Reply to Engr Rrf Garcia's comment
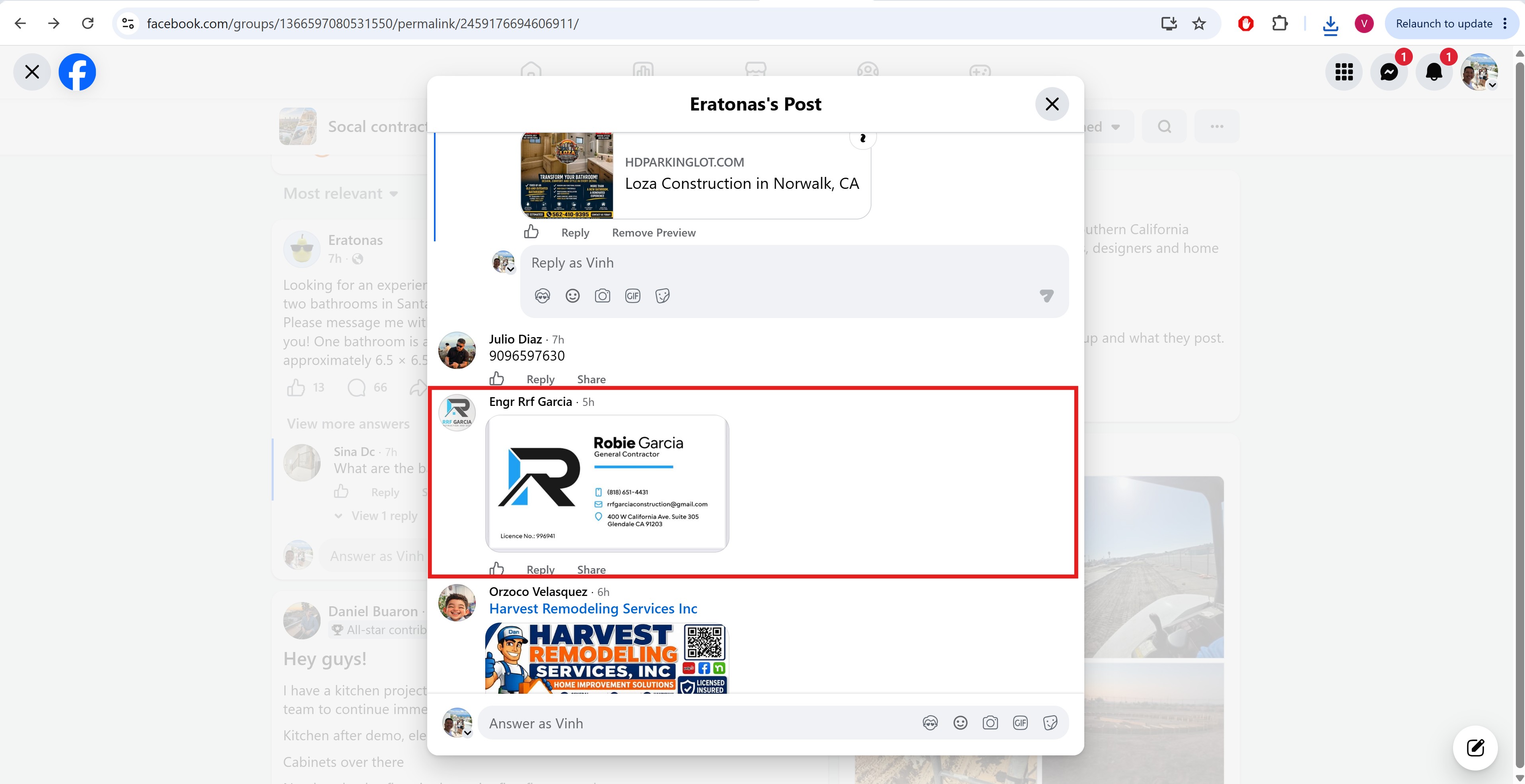The width and height of the screenshot is (1525, 784). 541,569
